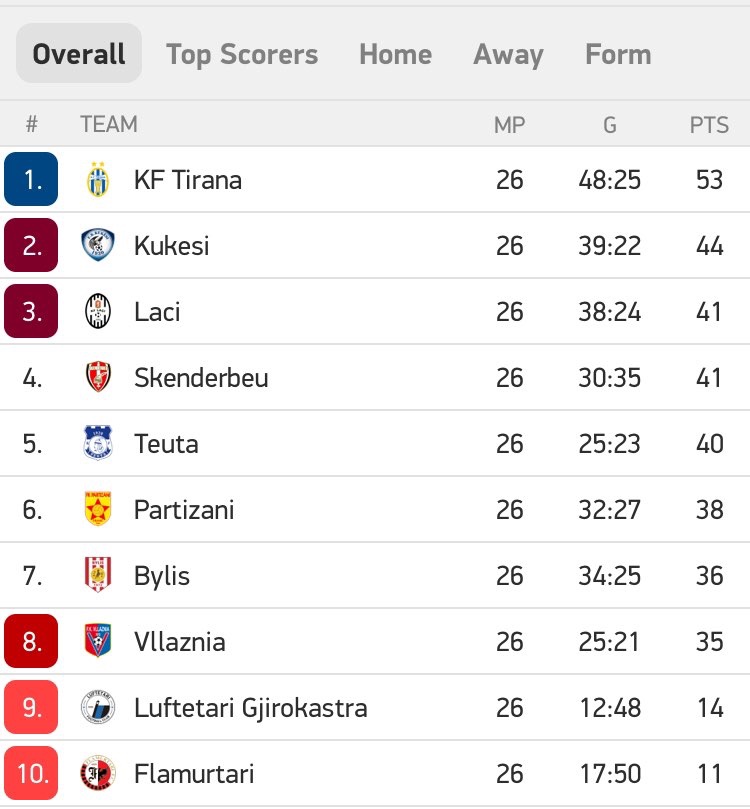The height and width of the screenshot is (809, 750).
Task: Click the KF Tirana club crest
Action: pos(97,180)
